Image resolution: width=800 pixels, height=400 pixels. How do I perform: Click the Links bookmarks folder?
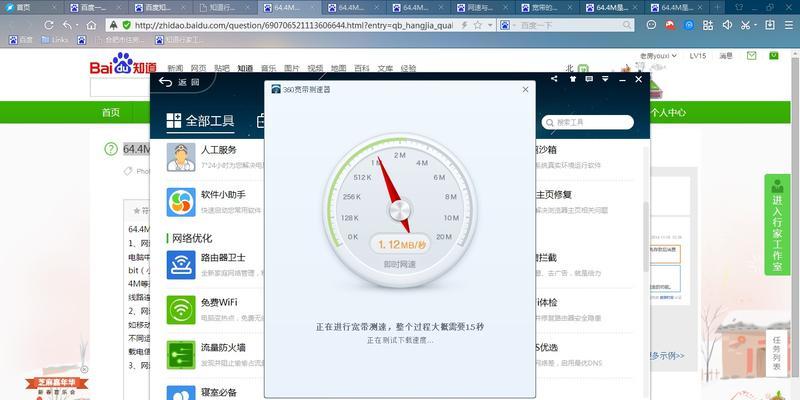(x=55, y=40)
